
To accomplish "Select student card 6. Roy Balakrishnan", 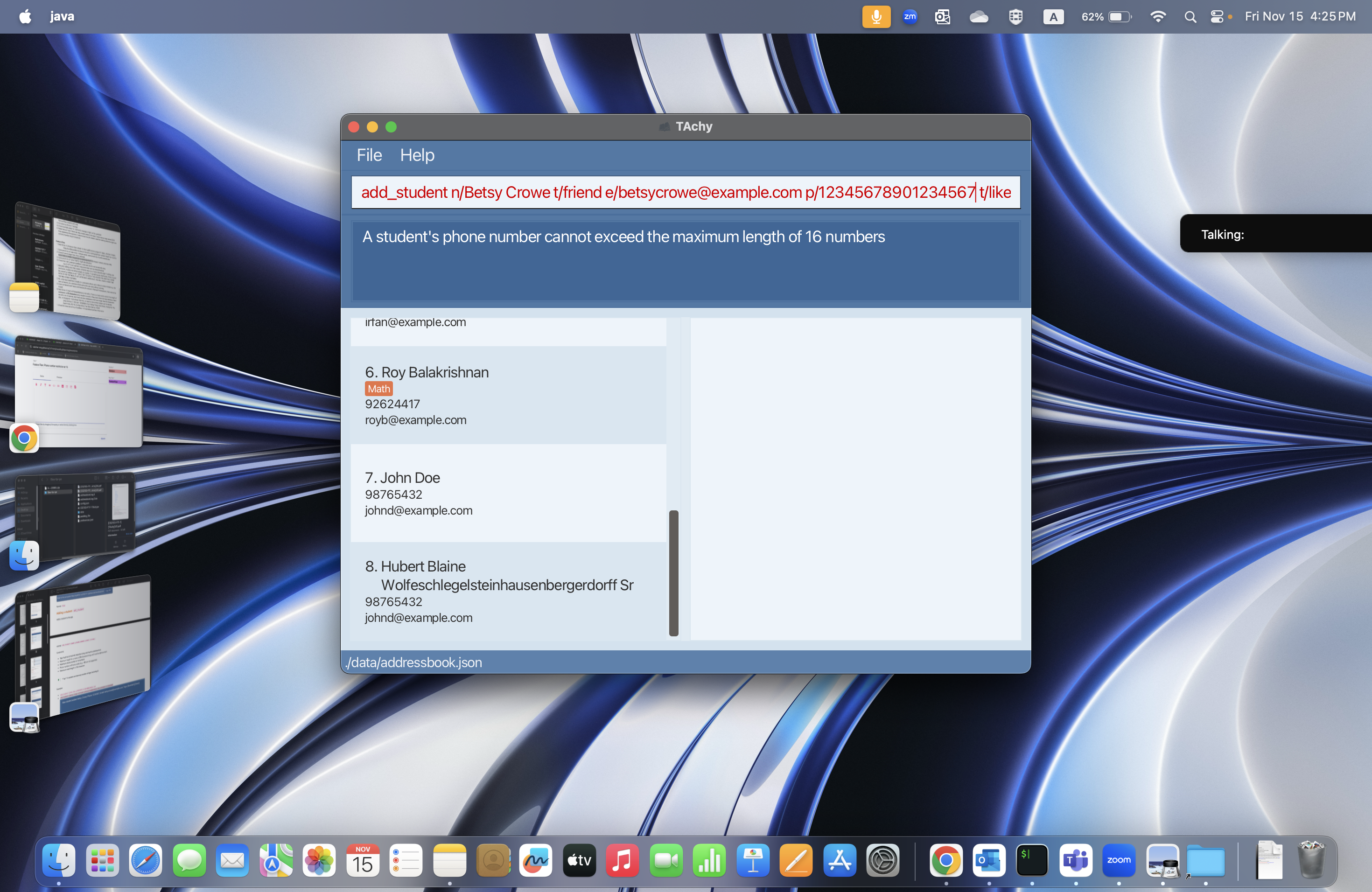I will pyautogui.click(x=509, y=395).
